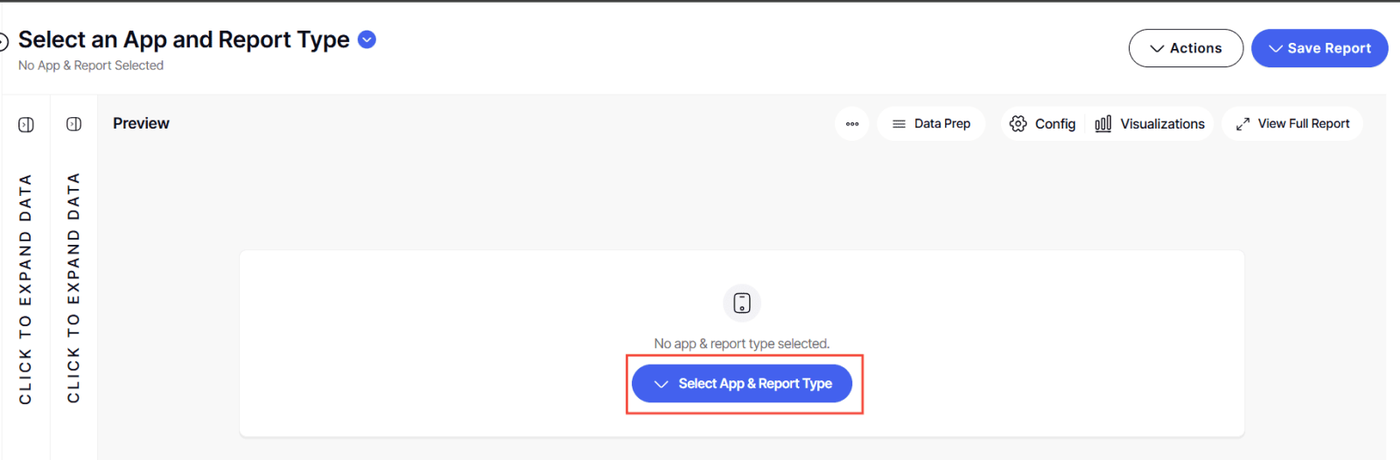Expand the second CLICK TO EXPAND DATA strip
The image size is (1400, 460).
pyautogui.click(x=73, y=289)
